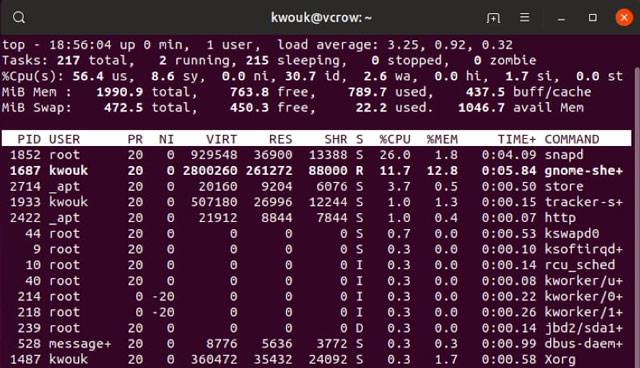Click the 1046.7 avail Mem value
This screenshot has height=368, width=640.
(x=481, y=108)
